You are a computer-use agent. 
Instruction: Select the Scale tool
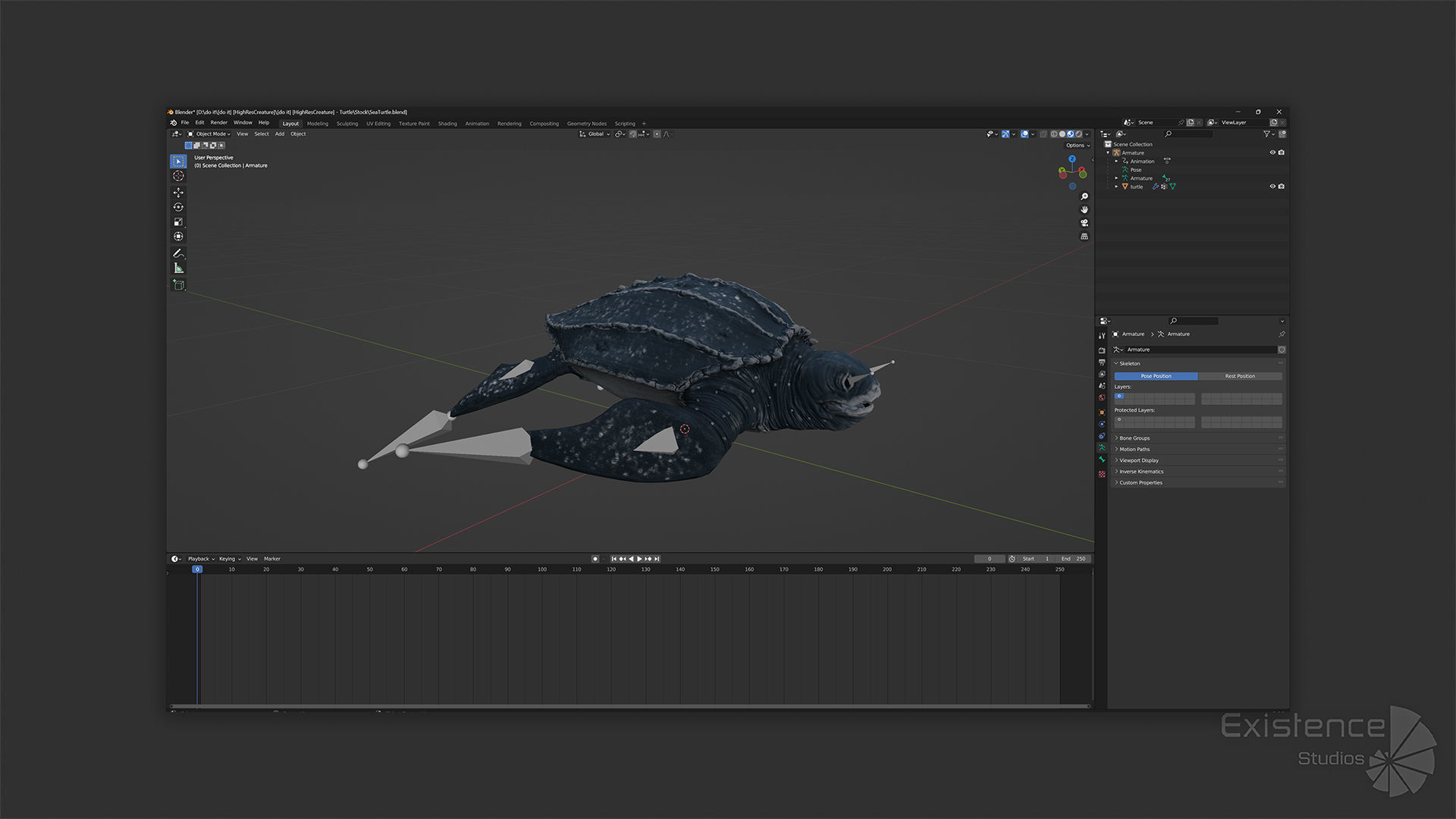(178, 222)
